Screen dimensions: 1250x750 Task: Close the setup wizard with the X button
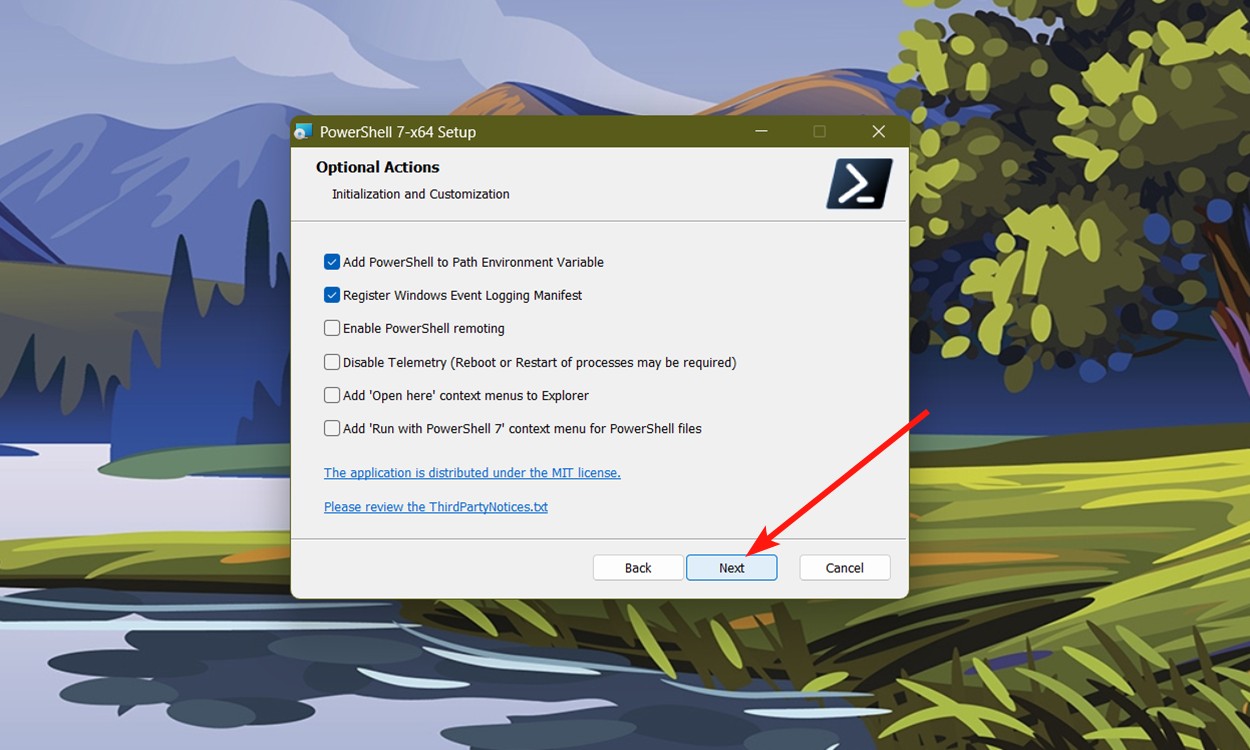click(x=878, y=131)
